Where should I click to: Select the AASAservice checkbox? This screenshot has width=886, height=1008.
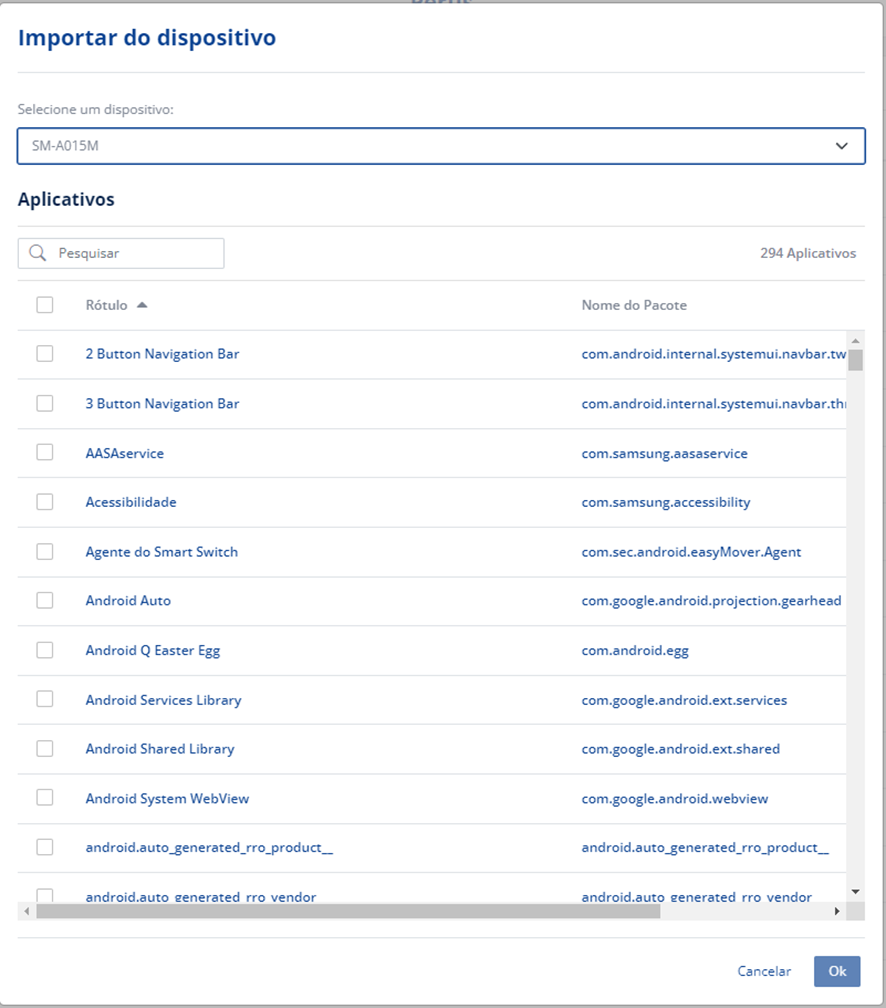pos(45,452)
